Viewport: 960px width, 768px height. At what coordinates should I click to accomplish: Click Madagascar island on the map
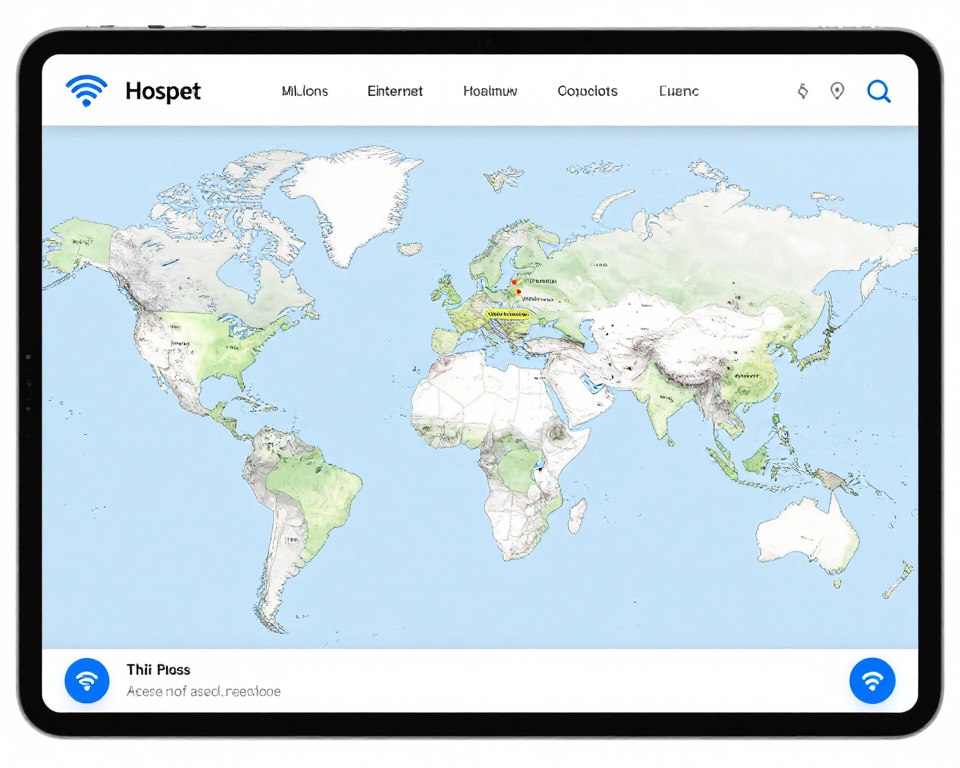tap(577, 515)
